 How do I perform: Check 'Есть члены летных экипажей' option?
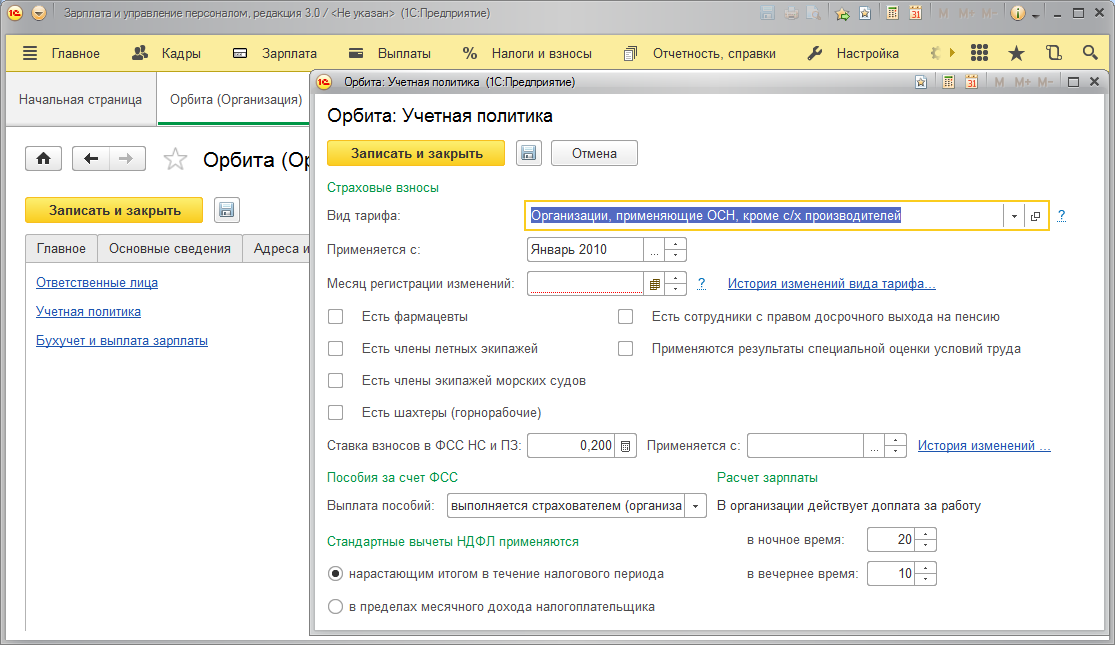pyautogui.click(x=336, y=349)
